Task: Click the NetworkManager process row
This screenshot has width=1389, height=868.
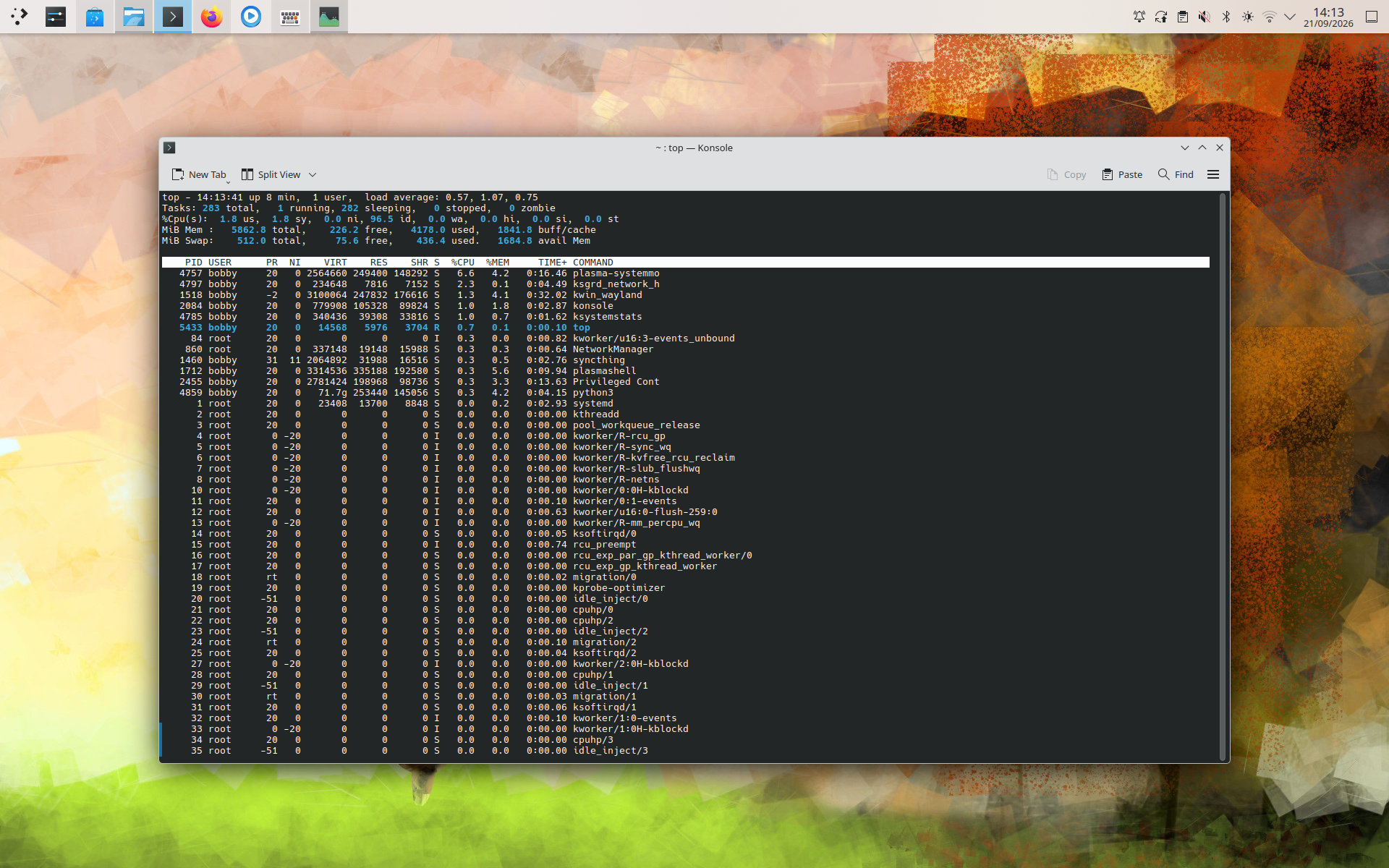Action: [x=686, y=349]
